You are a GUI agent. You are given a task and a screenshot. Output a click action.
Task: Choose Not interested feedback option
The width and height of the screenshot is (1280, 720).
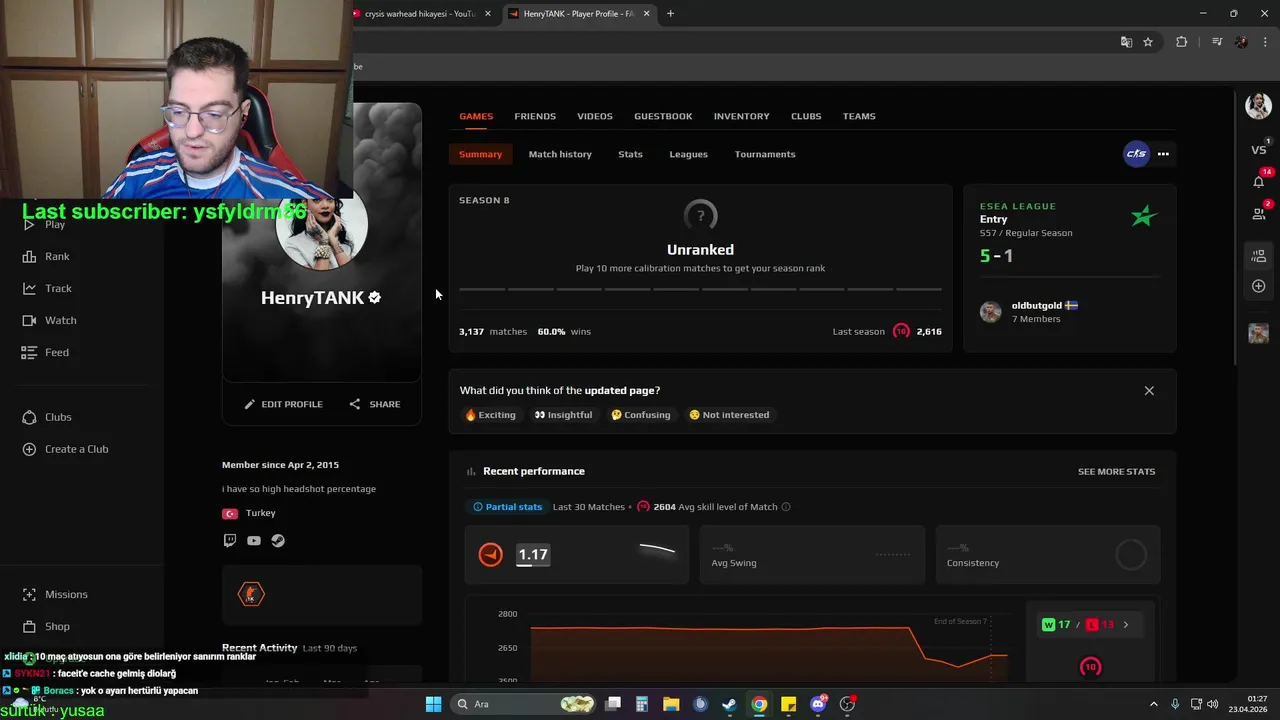click(x=729, y=415)
